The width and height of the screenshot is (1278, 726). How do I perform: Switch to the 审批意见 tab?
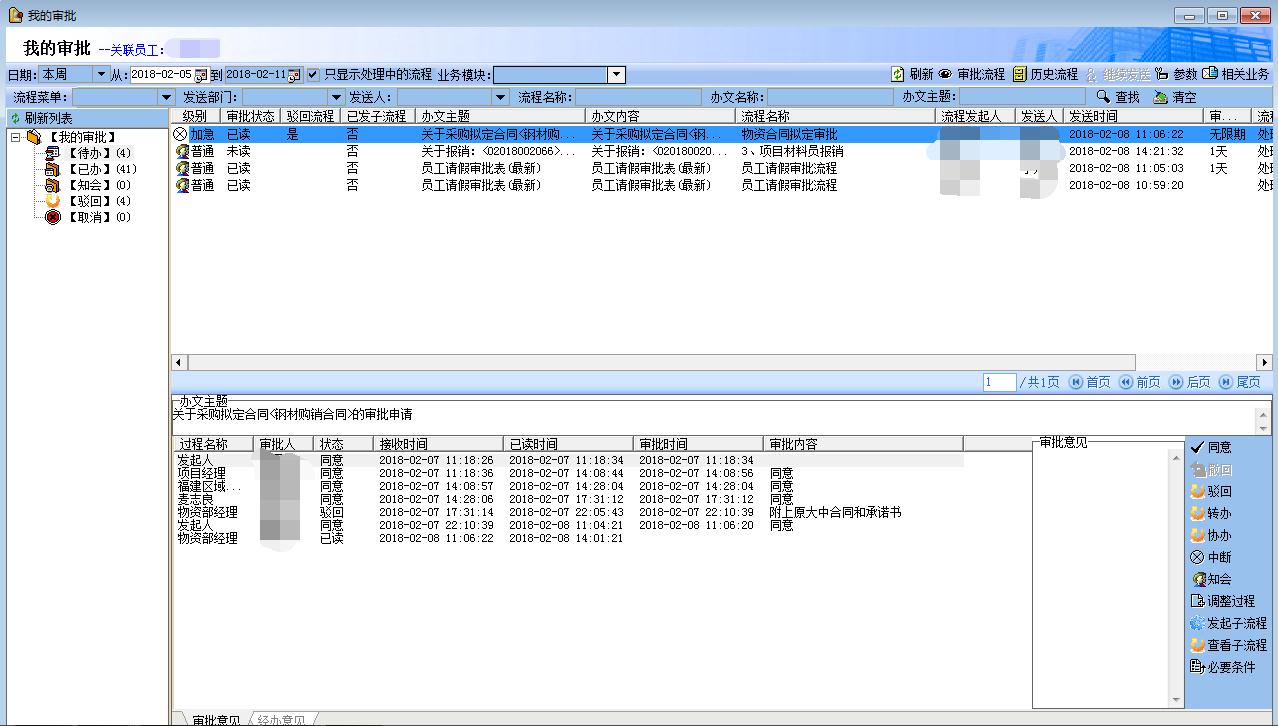(x=214, y=719)
